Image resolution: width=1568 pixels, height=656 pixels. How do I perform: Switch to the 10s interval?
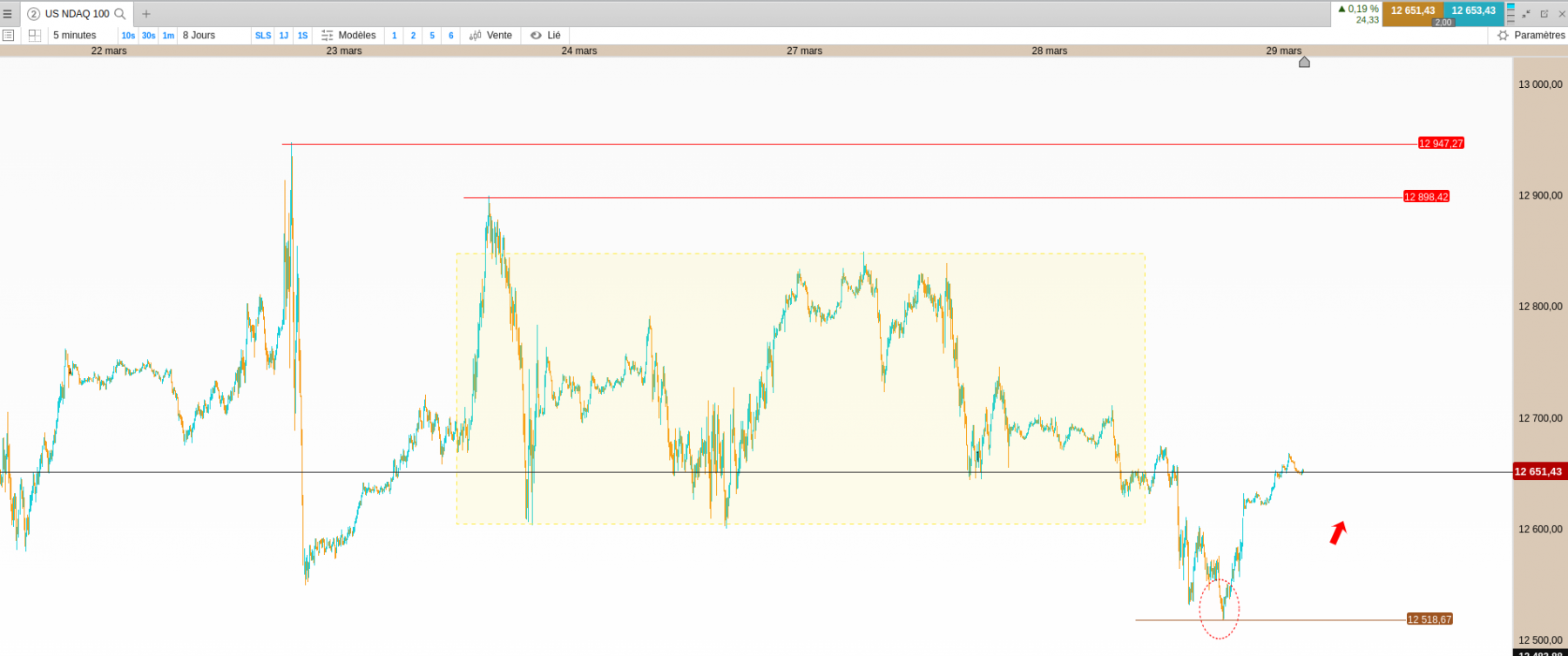128,36
